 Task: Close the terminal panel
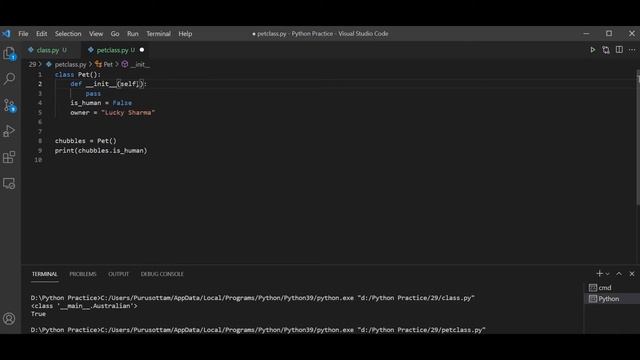tap(632, 273)
